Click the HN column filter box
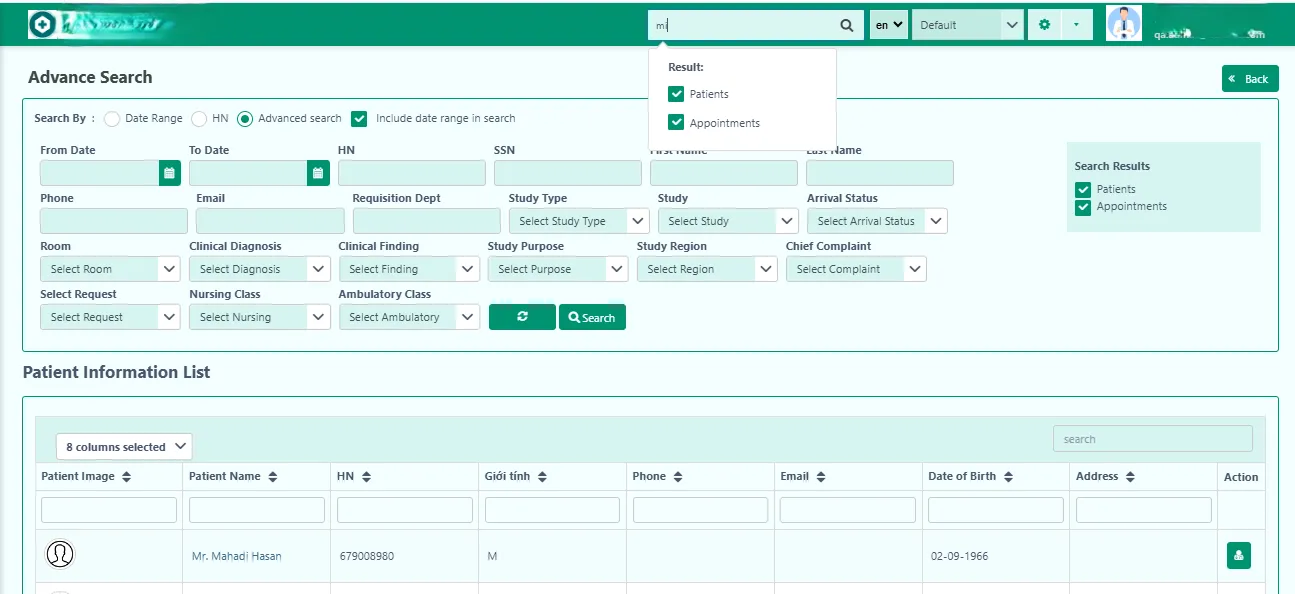The image size is (1295, 594). [405, 510]
